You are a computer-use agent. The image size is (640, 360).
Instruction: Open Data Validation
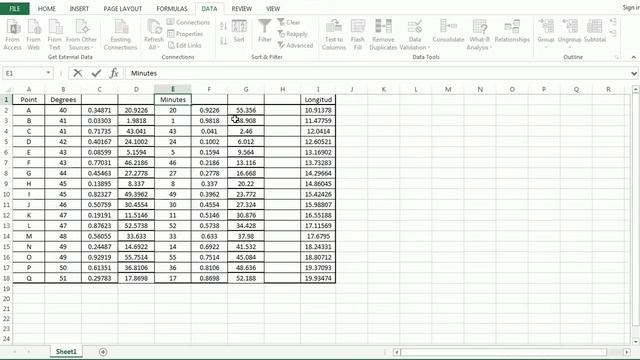[x=414, y=35]
